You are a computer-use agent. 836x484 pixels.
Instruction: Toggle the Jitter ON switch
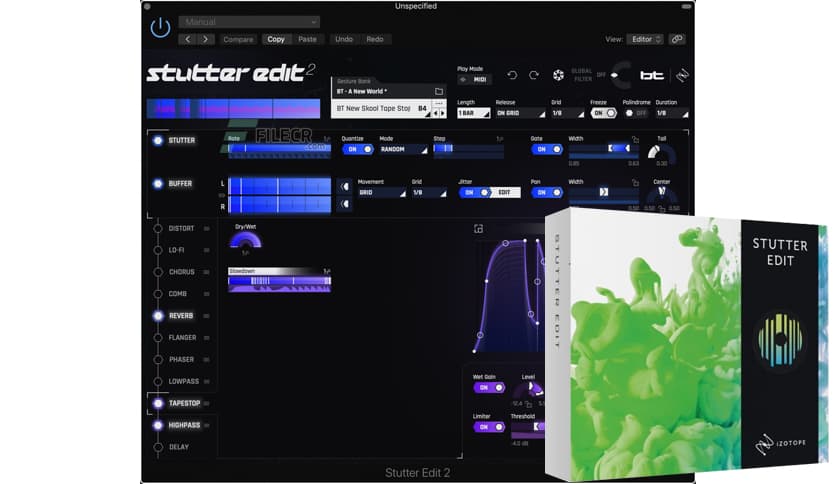475,192
